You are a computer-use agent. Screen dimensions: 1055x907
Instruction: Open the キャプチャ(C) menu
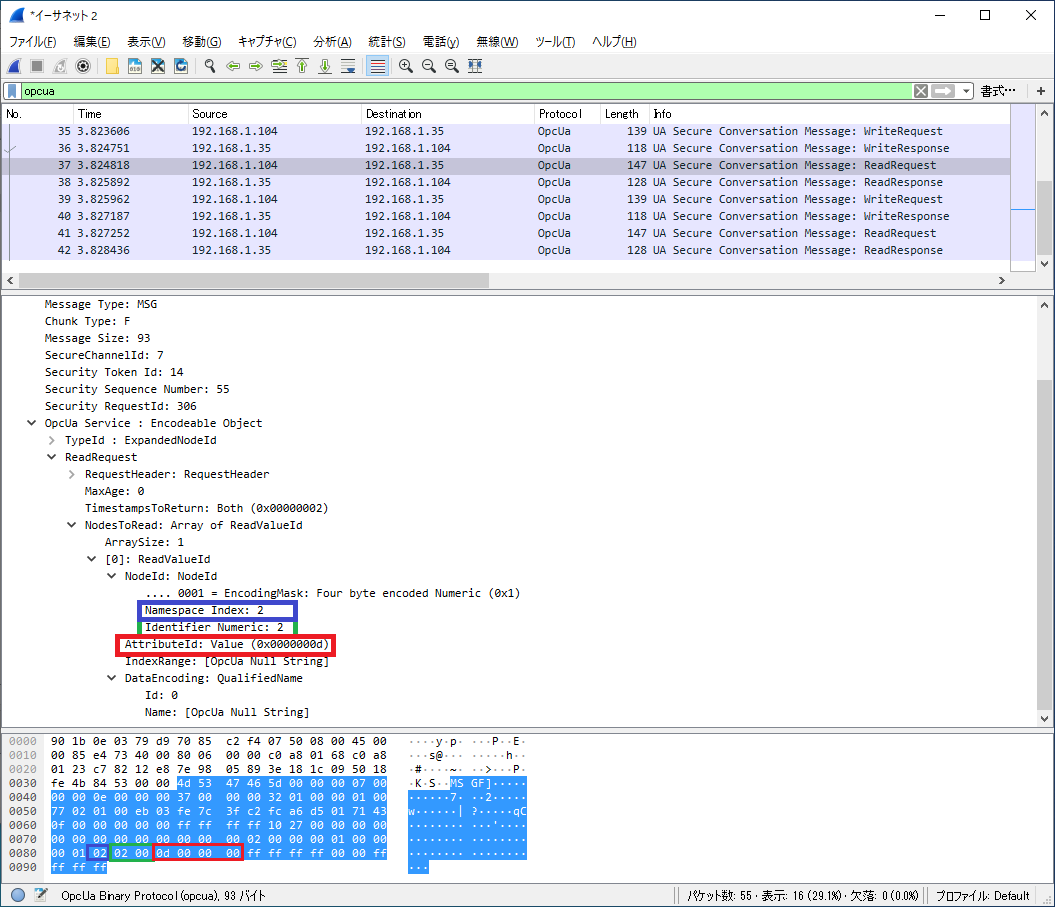(x=267, y=42)
